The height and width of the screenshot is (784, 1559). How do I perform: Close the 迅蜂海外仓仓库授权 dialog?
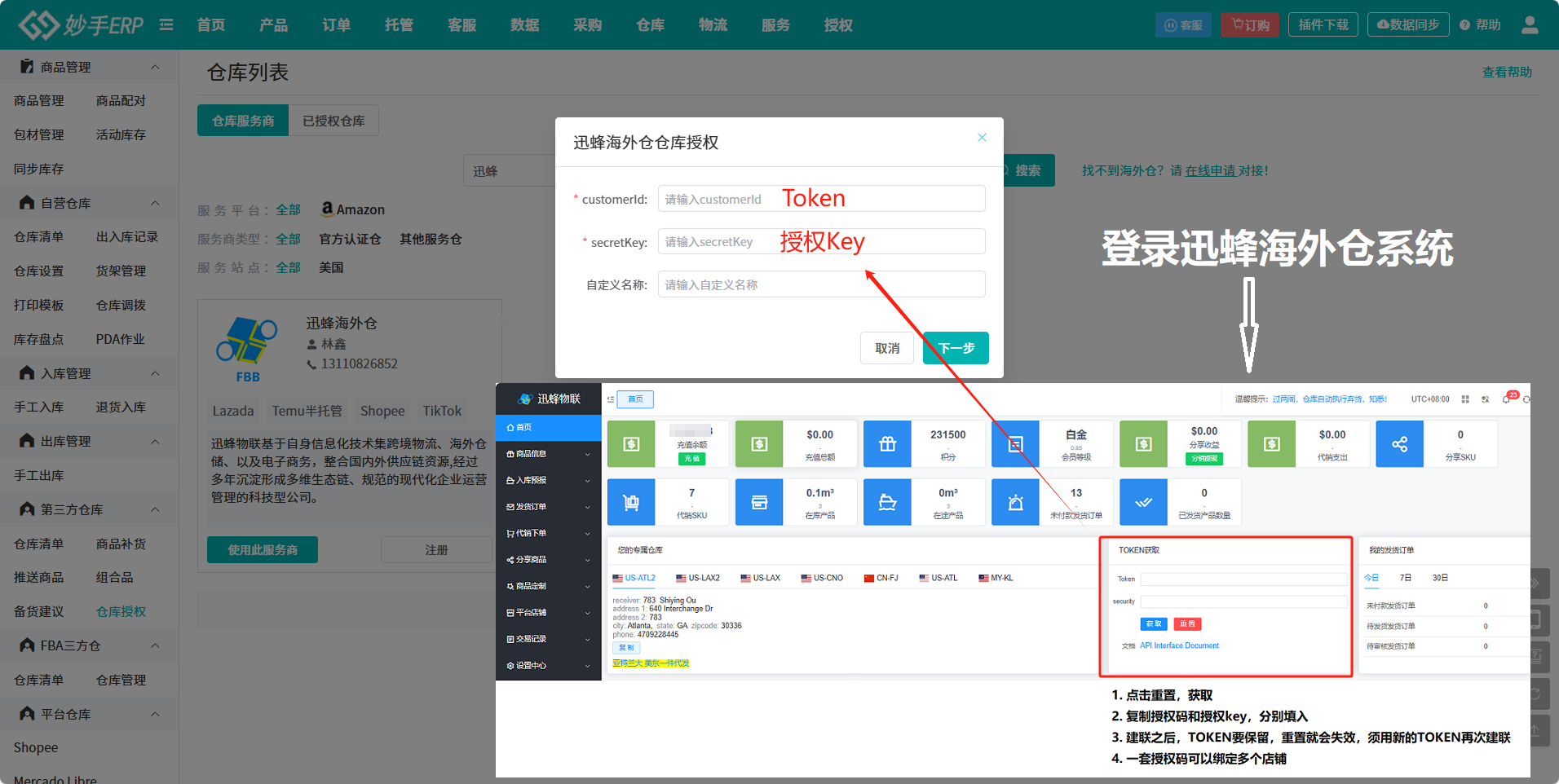pyautogui.click(x=982, y=138)
